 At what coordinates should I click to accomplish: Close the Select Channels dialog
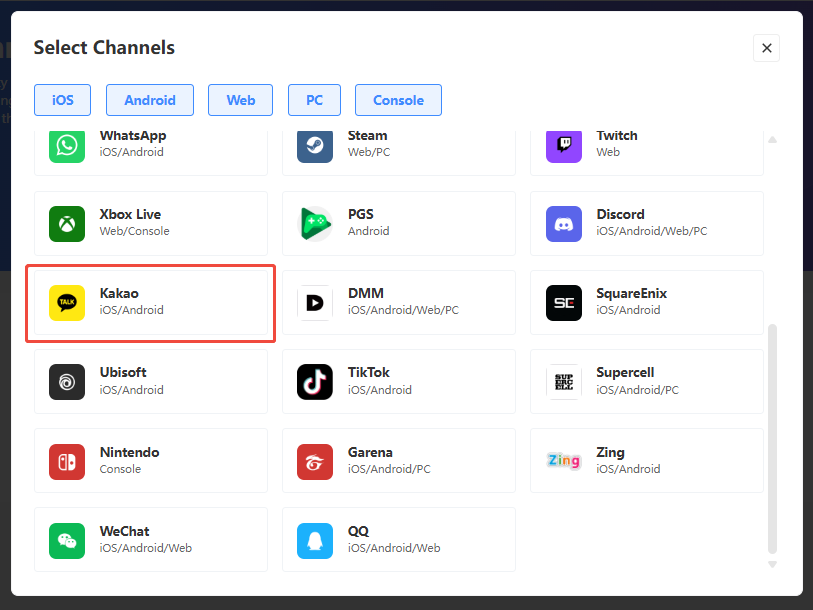pyautogui.click(x=766, y=48)
